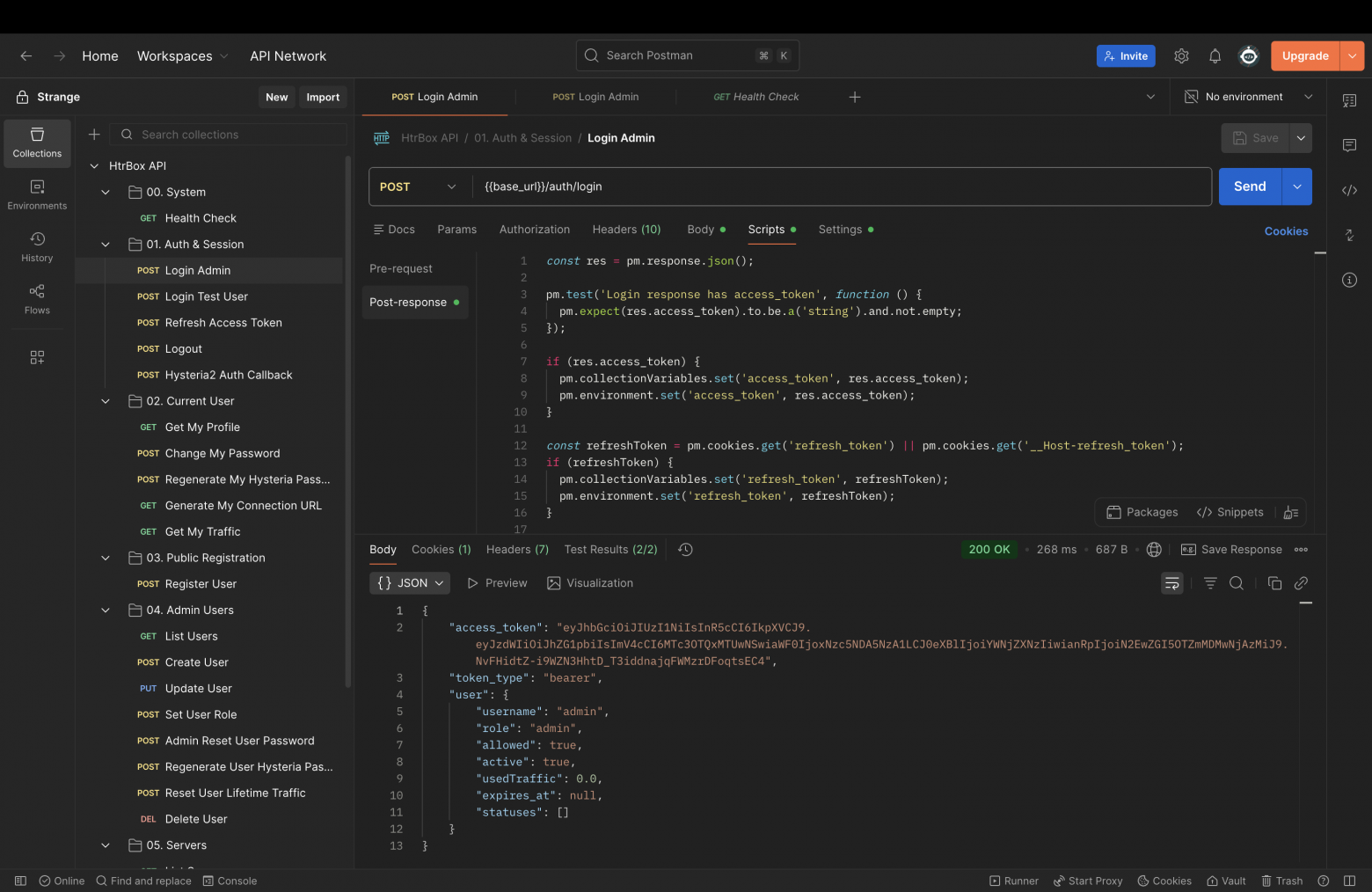This screenshot has height=892, width=1372.
Task: Open the Send button dropdown arrow
Action: [1296, 186]
